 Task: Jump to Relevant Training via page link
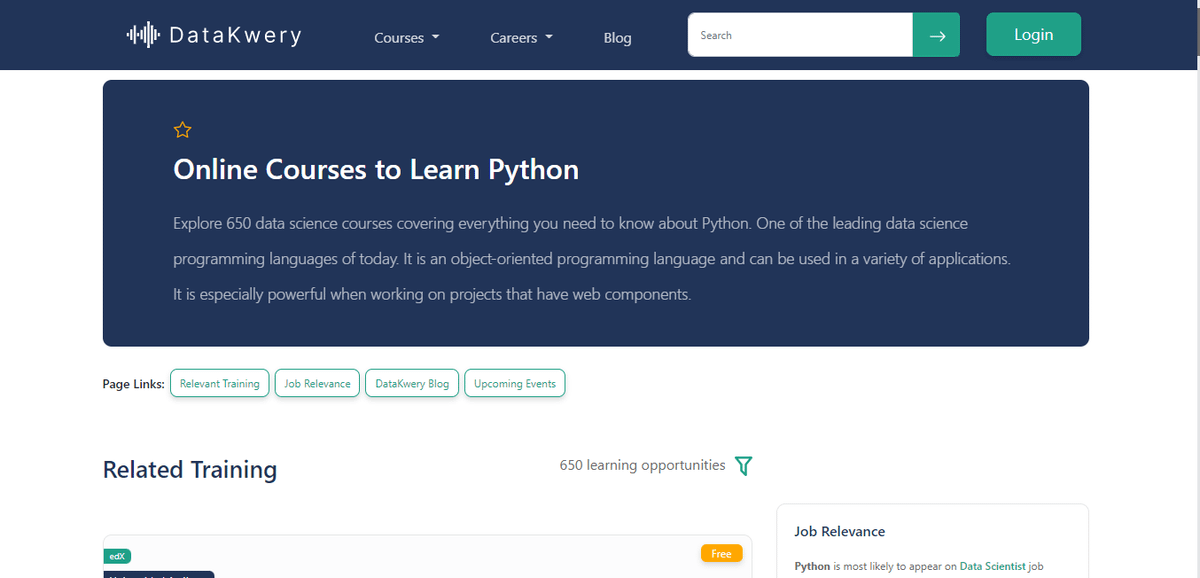point(219,382)
